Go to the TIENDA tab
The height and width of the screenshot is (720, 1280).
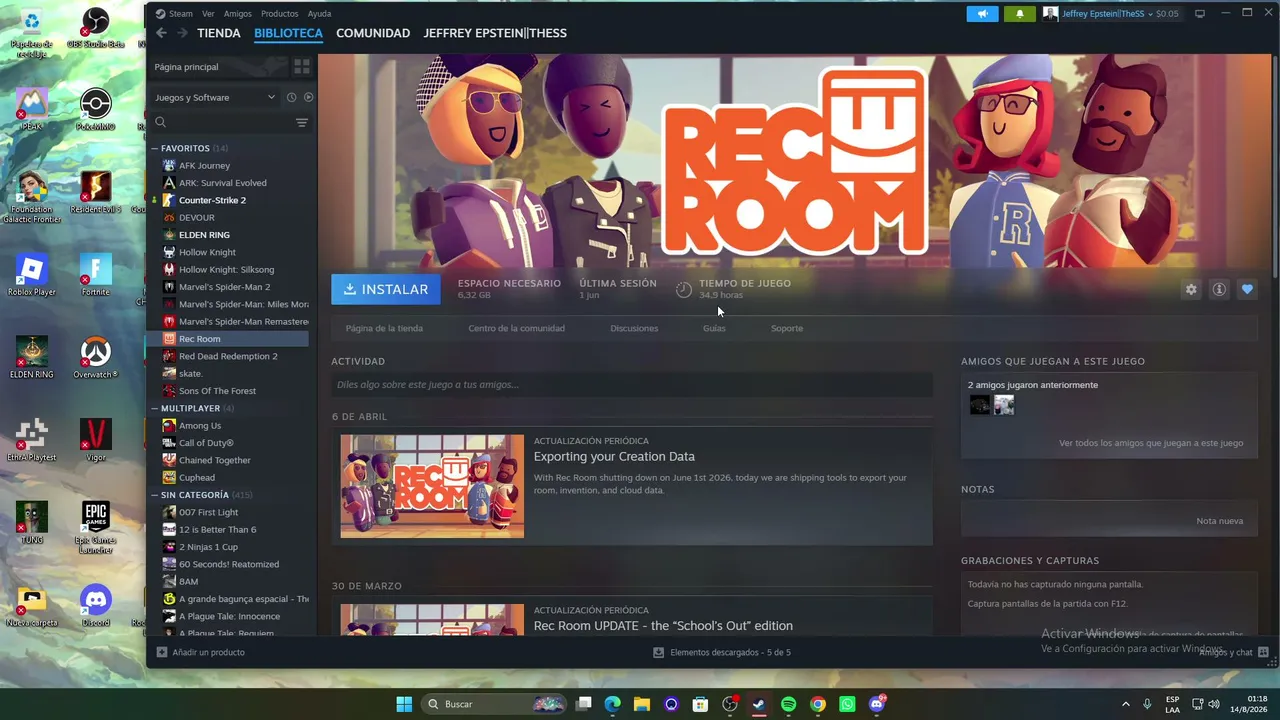219,33
